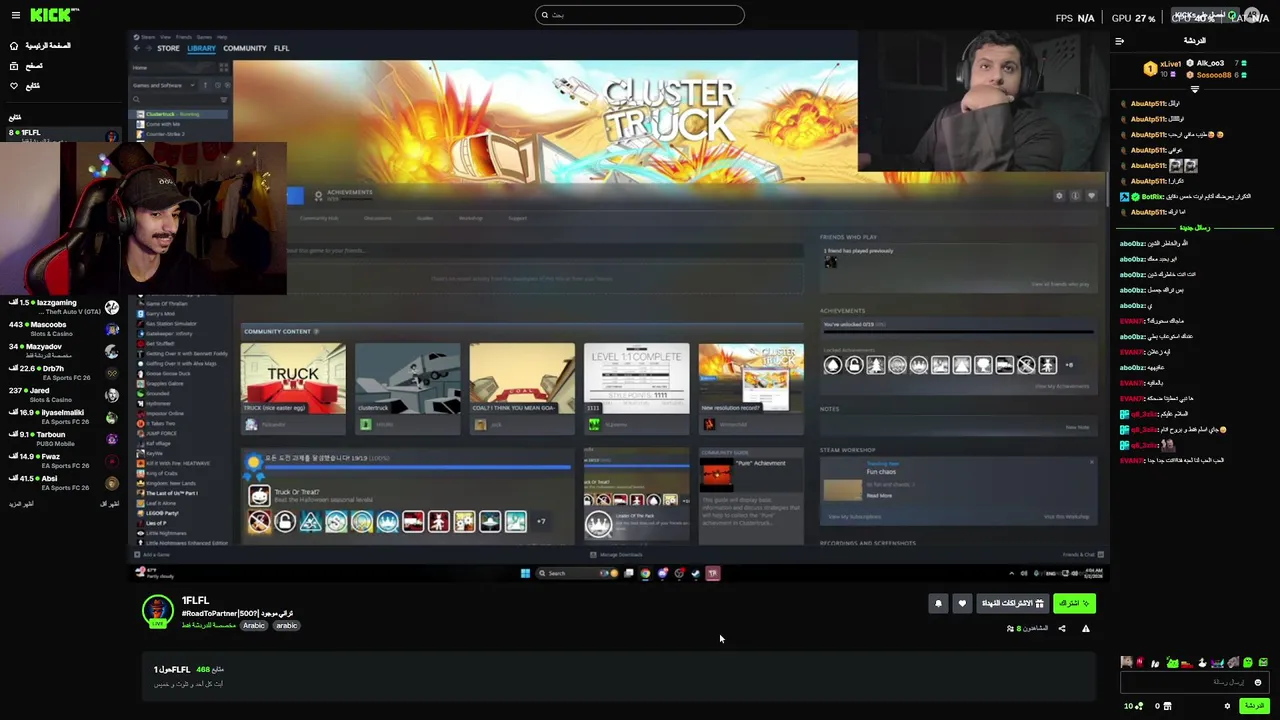Select Counter-Strike 2 in Steam library list
Screen dimensions: 1280x720
click(x=167, y=134)
